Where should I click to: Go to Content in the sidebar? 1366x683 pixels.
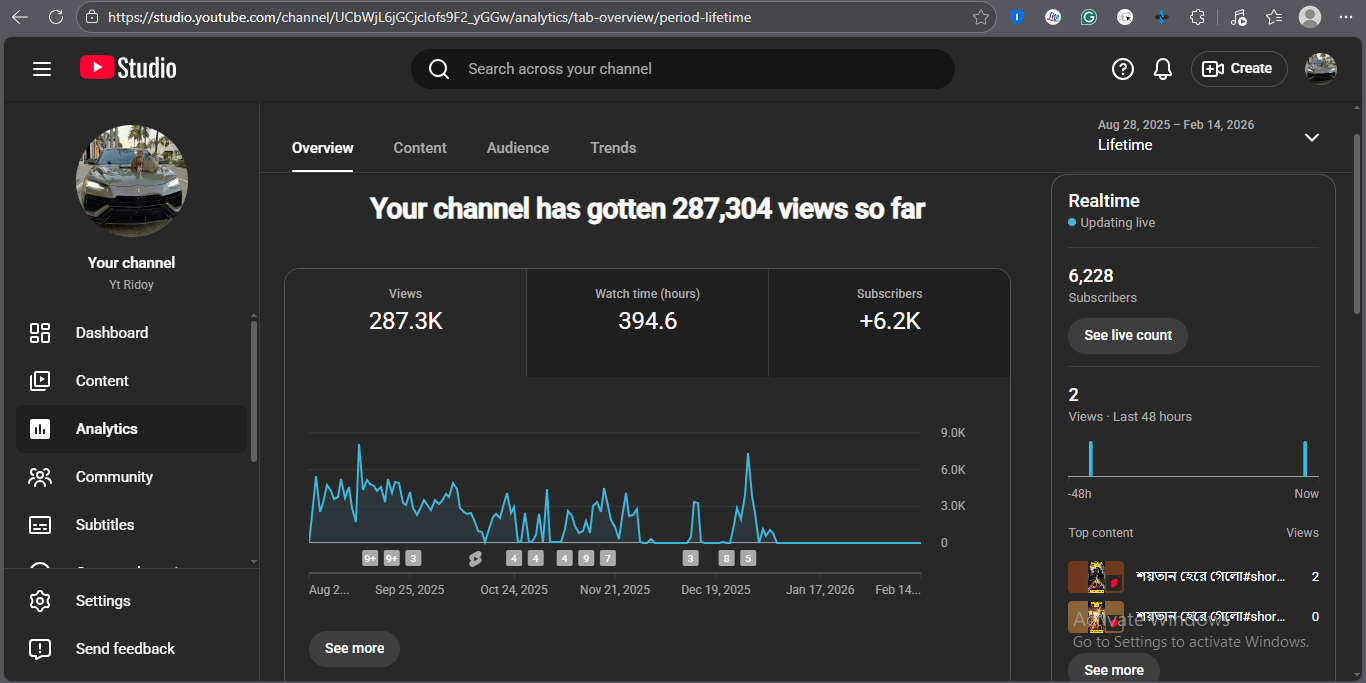[x=102, y=381]
